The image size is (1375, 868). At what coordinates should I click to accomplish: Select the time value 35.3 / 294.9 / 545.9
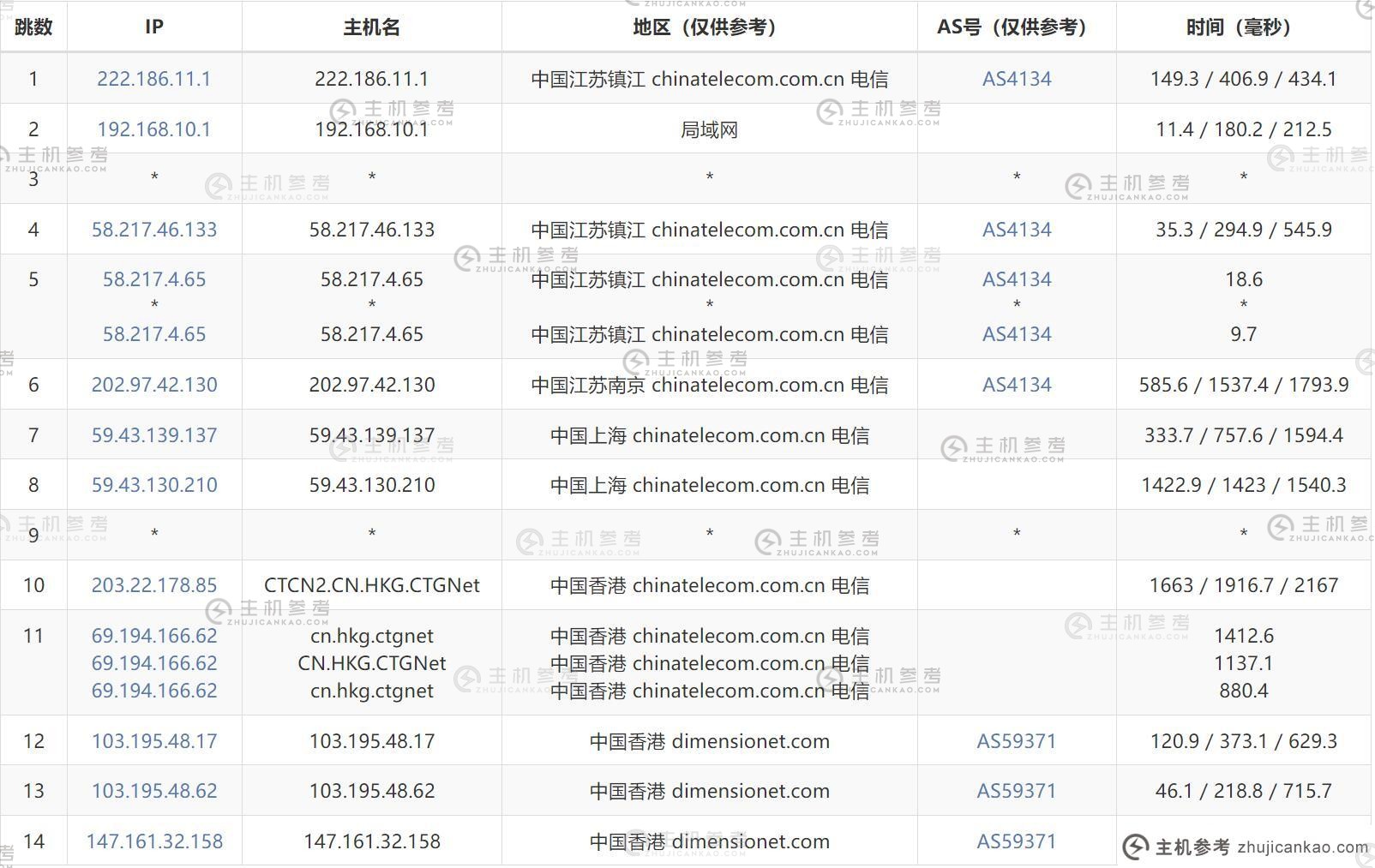click(1244, 230)
